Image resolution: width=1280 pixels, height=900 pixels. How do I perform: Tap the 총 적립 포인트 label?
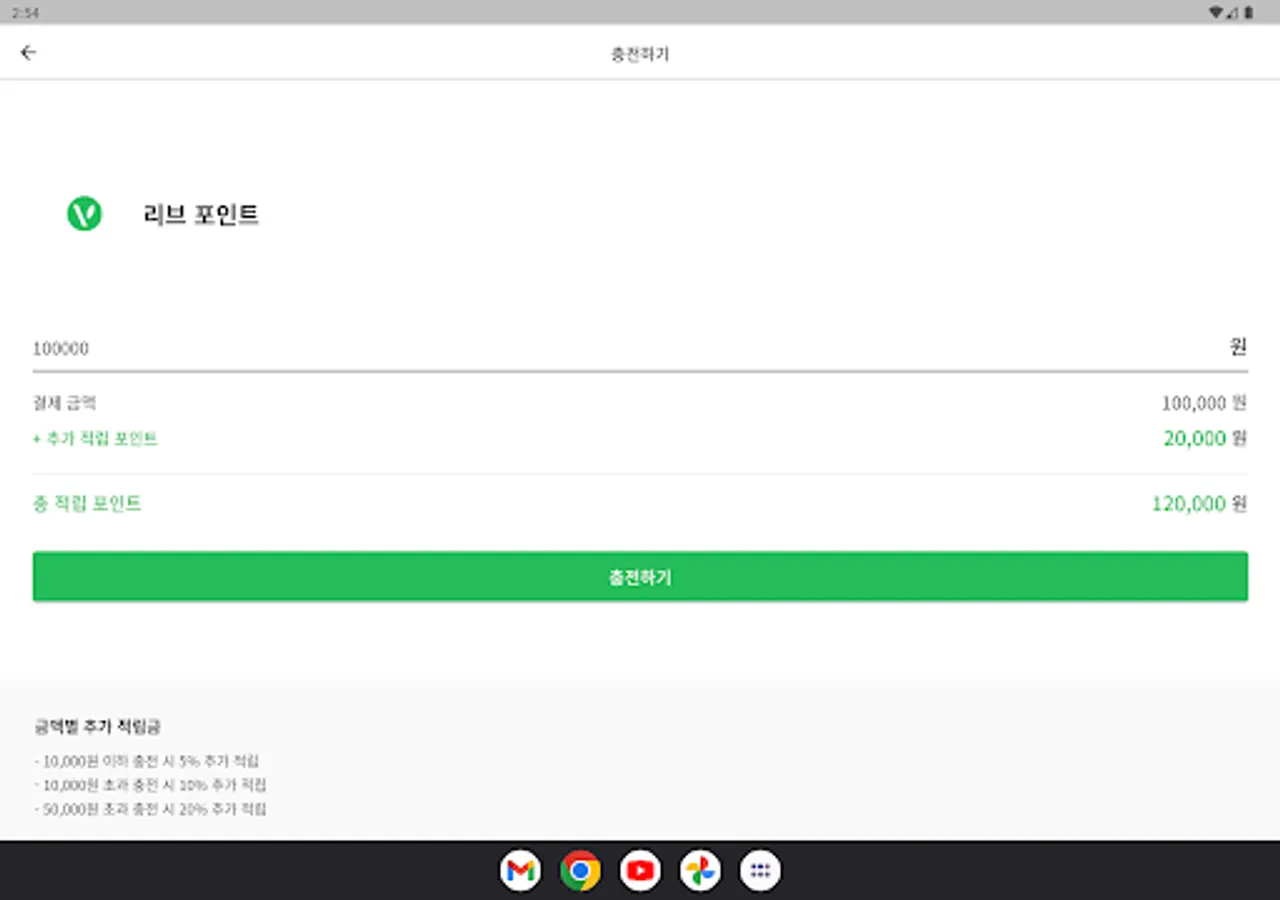point(87,503)
